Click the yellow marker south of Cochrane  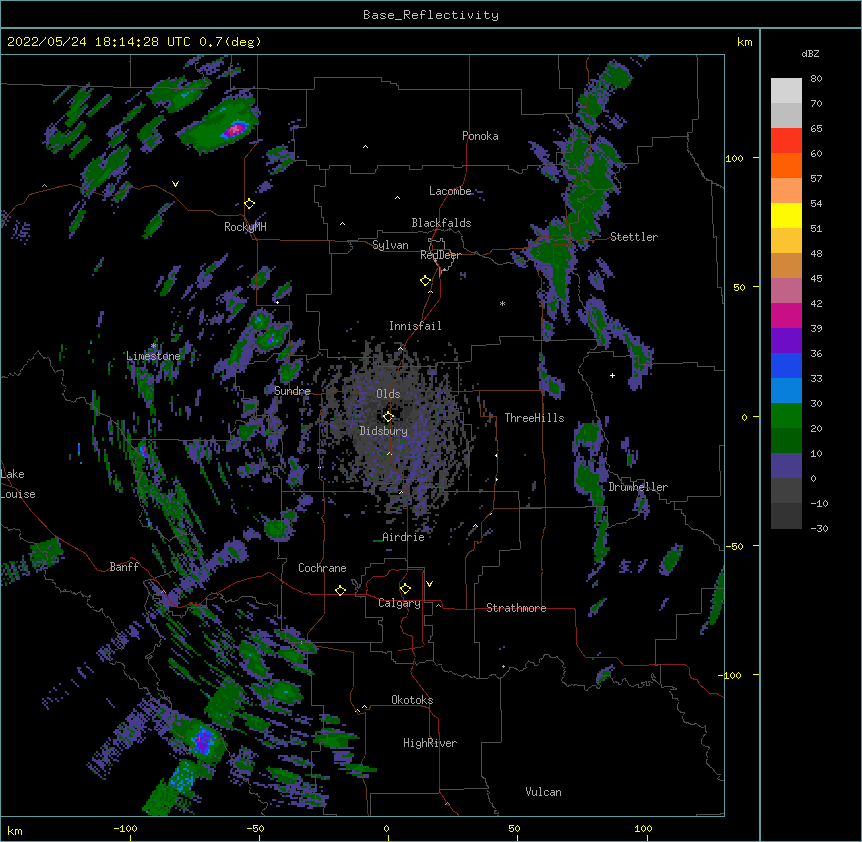340,590
